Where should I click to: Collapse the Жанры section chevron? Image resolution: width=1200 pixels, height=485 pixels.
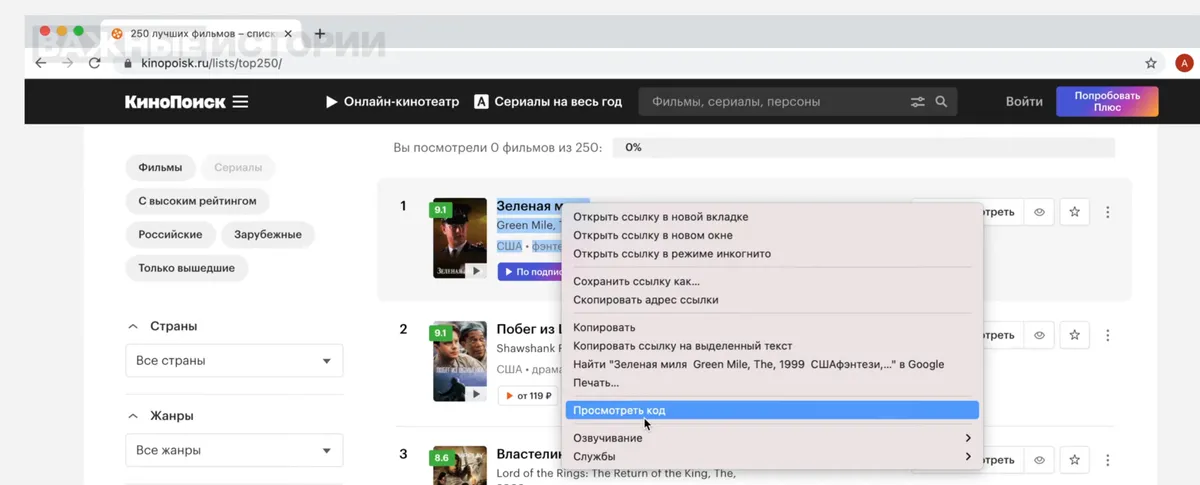(133, 415)
